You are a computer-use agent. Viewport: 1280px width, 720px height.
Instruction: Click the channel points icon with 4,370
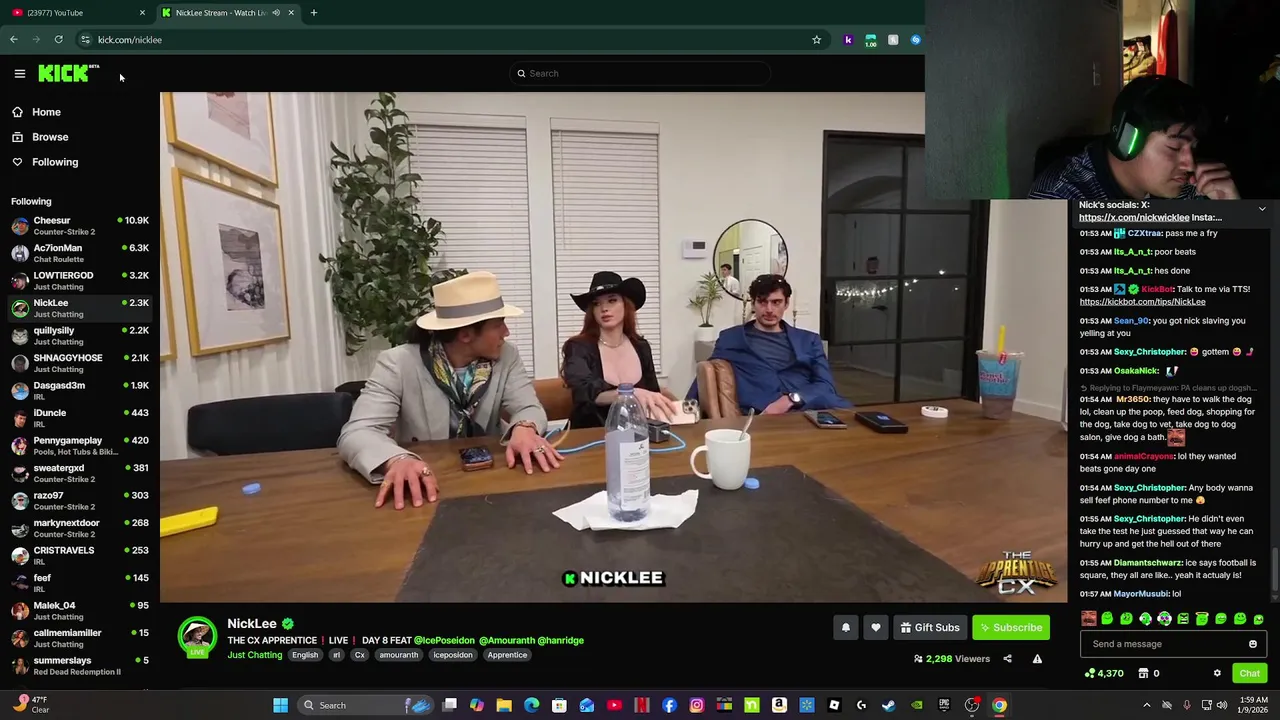(1104, 673)
